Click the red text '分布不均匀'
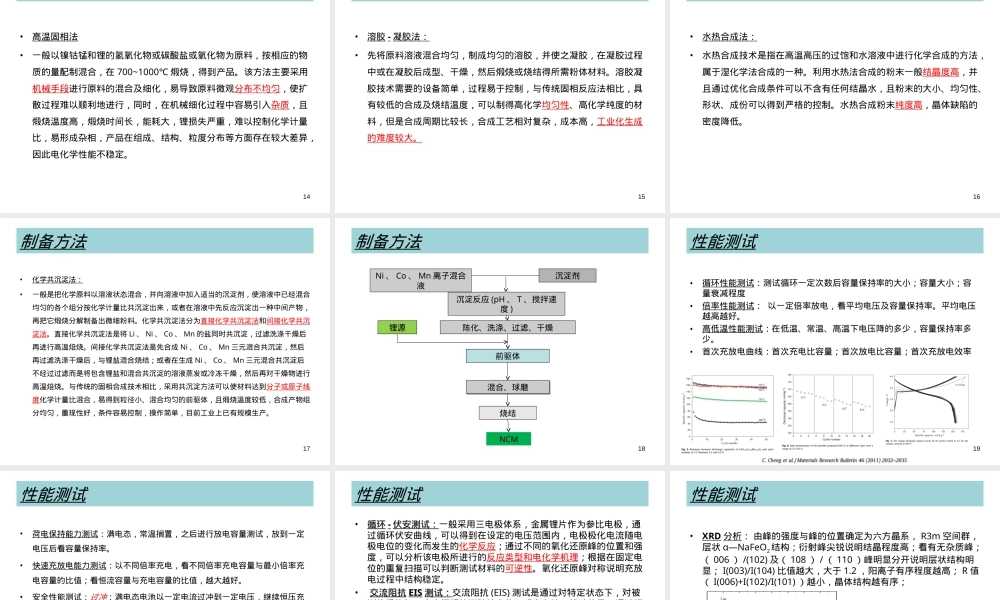This screenshot has height=600, width=1000. point(257,89)
